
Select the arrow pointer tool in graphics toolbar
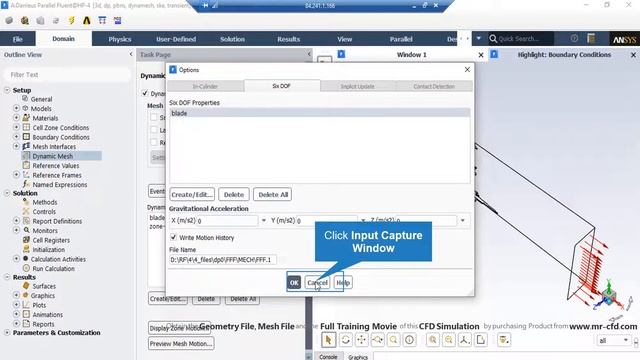point(328,340)
